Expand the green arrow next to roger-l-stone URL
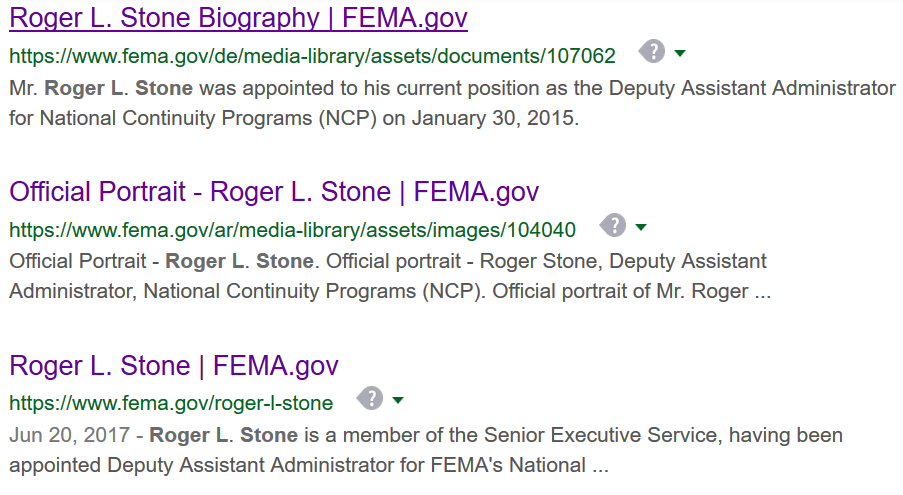This screenshot has height=495, width=903. pos(398,400)
